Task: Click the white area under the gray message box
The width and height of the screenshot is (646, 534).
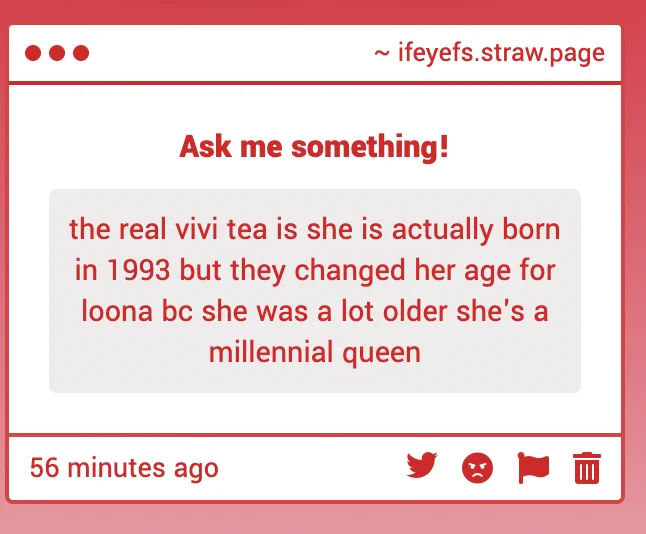Action: tap(315, 412)
